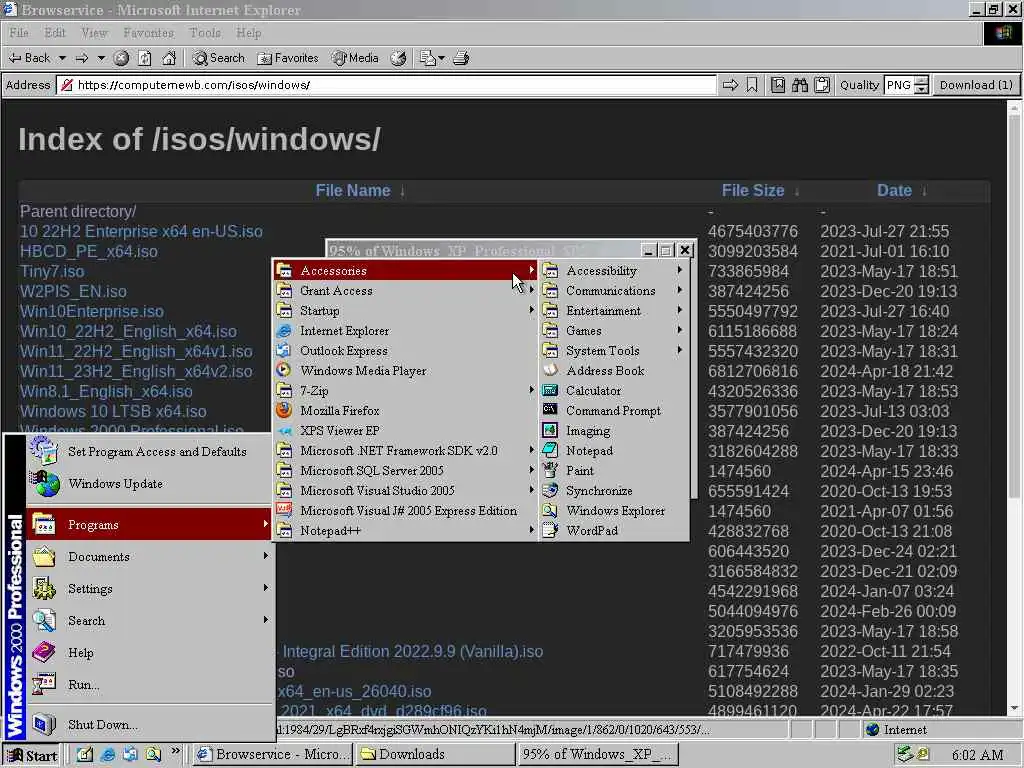Click the History toolbar icon
This screenshot has height=768, width=1024.
398,58
